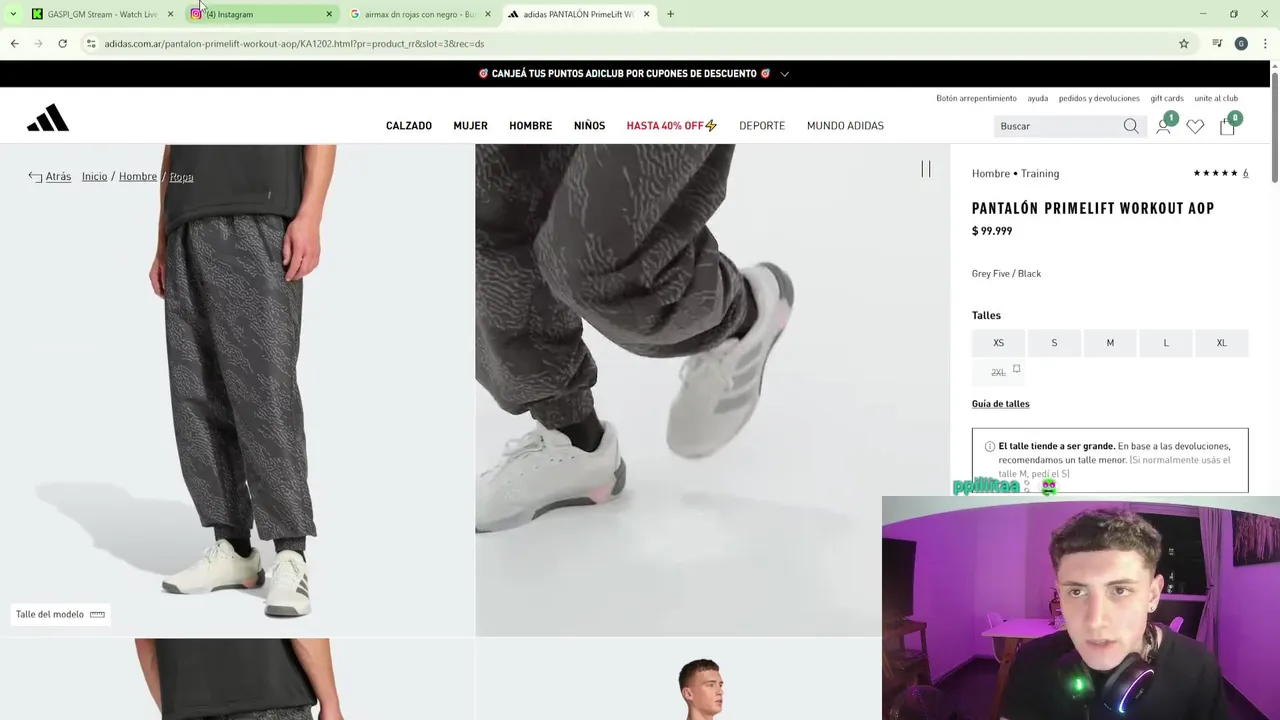Go to the Hombre breadcrumb
1280x720 pixels.
click(138, 176)
